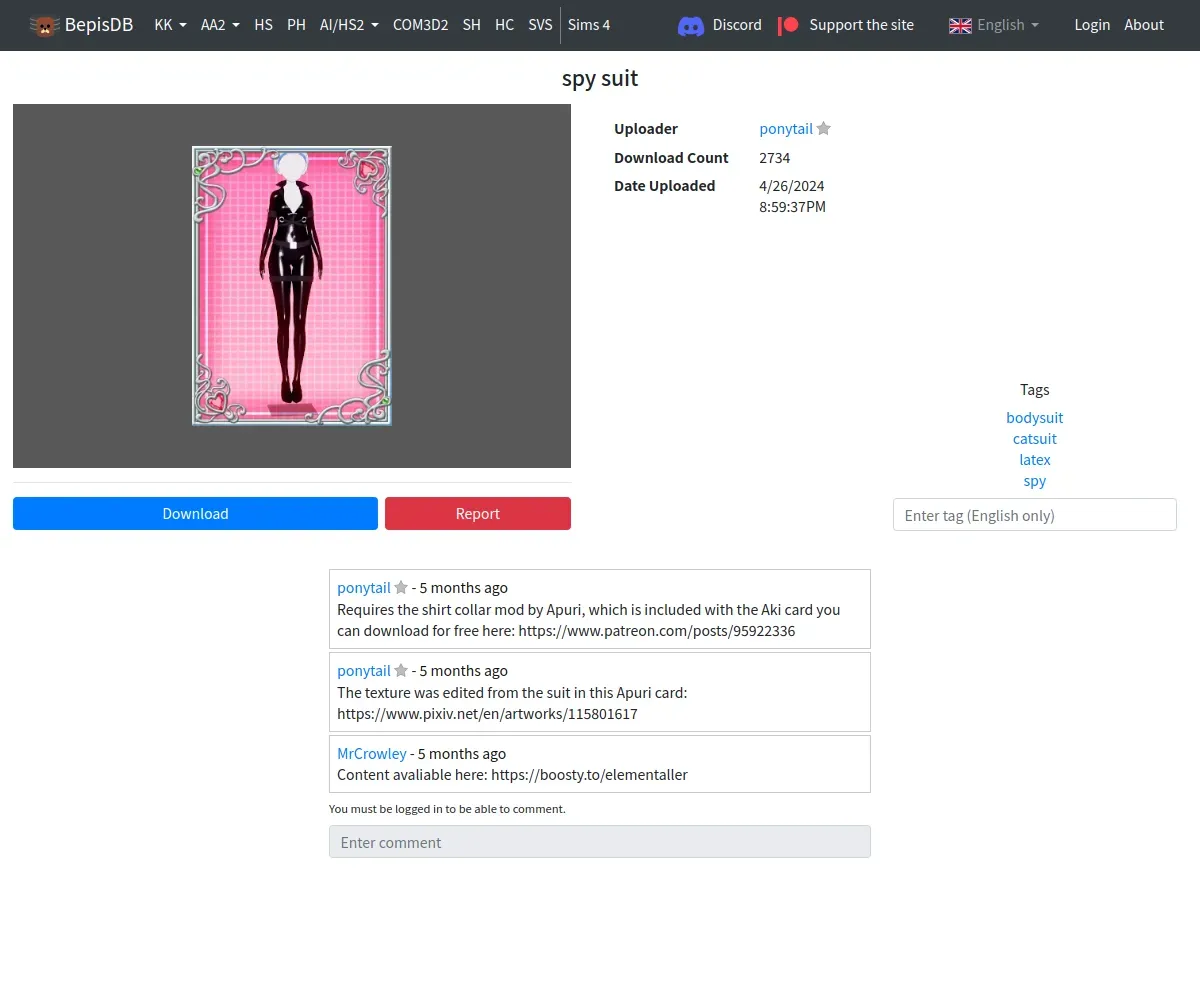Open MrCrowley's profile link
Screen dimensions: 1200x1000
point(372,753)
